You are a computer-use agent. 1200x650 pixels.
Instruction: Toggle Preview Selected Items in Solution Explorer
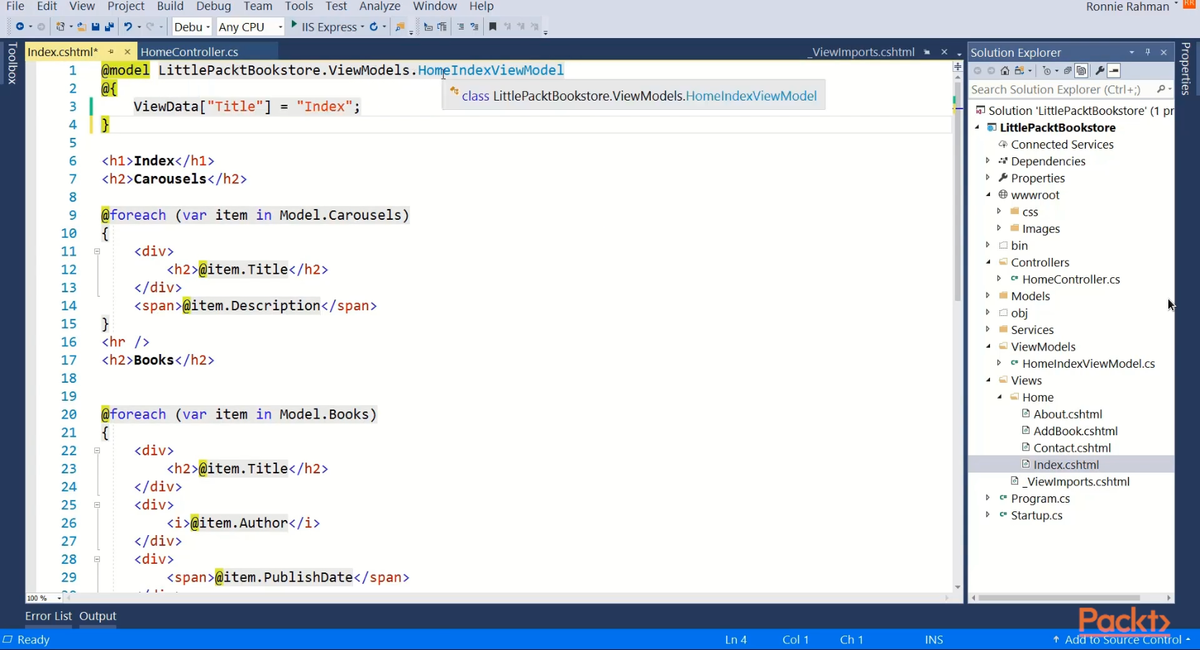click(x=1114, y=71)
